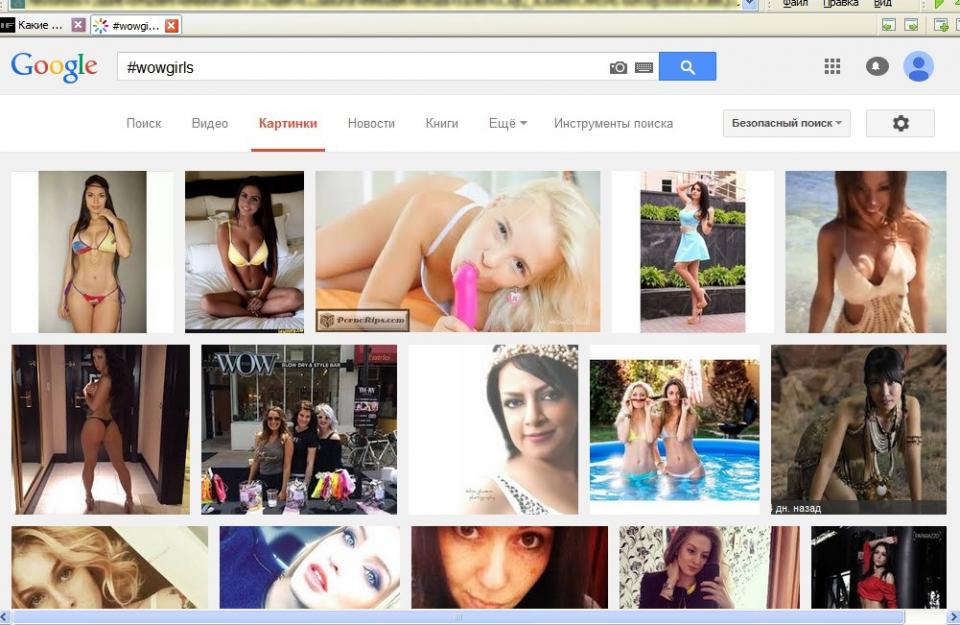Click Инструменты поиска link
The image size is (960, 625).
613,123
